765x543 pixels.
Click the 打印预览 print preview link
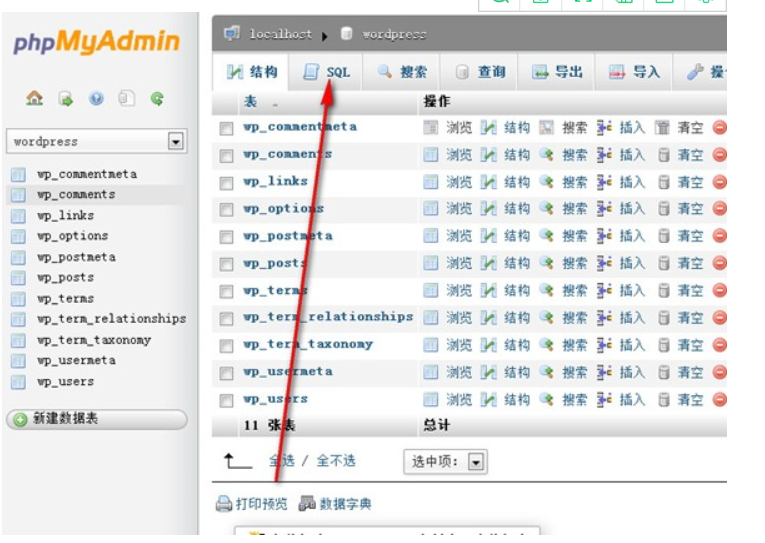coord(262,503)
